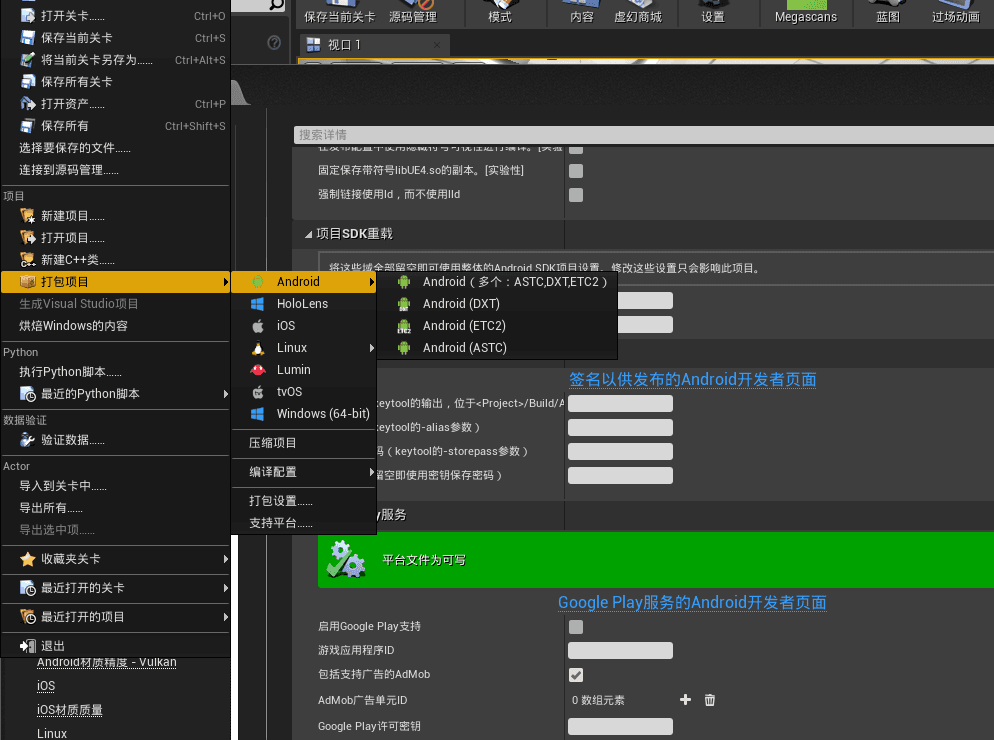
Task: Click Execute Python Script menu entry
Action: (115, 372)
